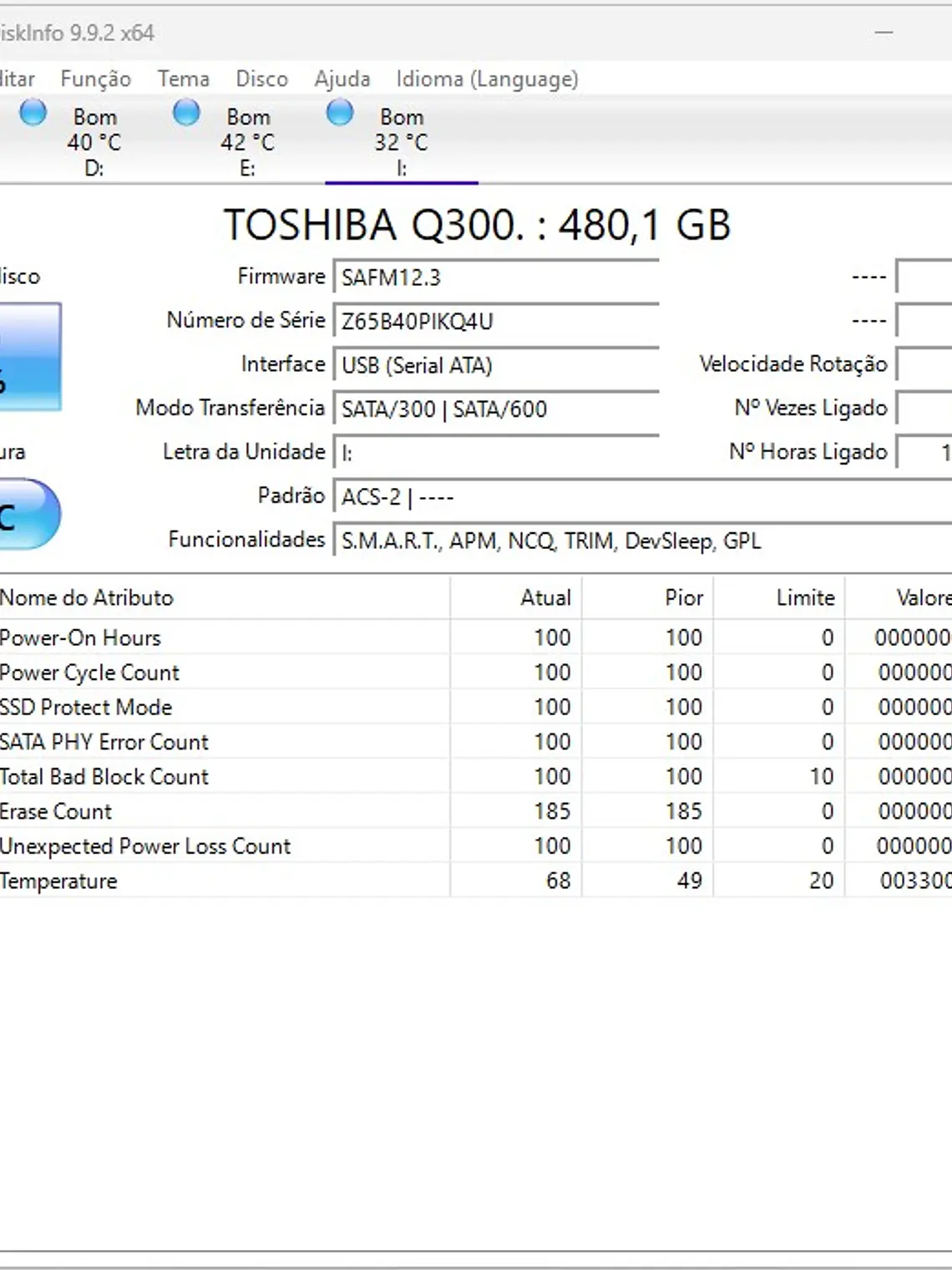Switch to drive E: tab at 42 °C

click(248, 140)
